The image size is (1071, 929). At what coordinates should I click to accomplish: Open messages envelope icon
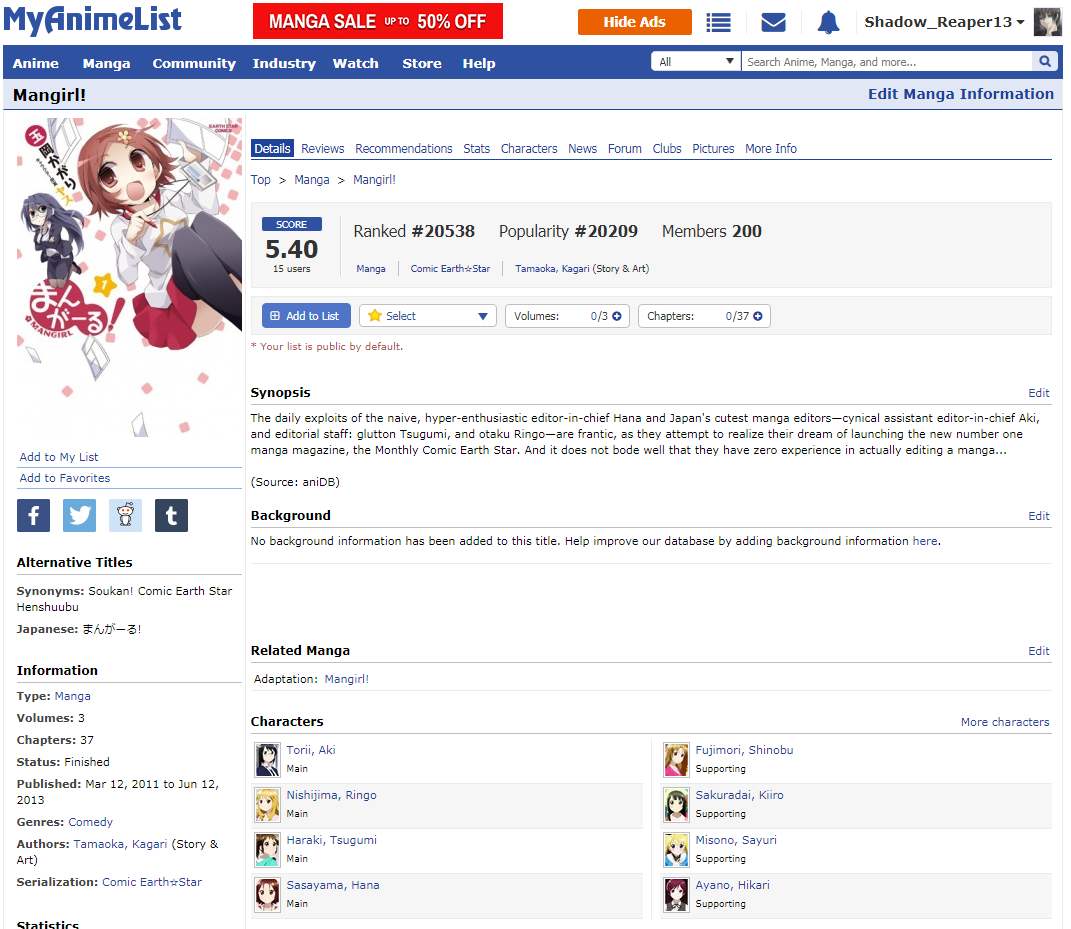coord(773,22)
